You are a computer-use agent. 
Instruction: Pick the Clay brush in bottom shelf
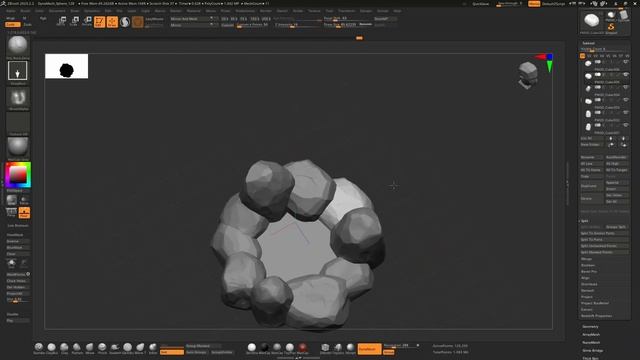[64, 347]
